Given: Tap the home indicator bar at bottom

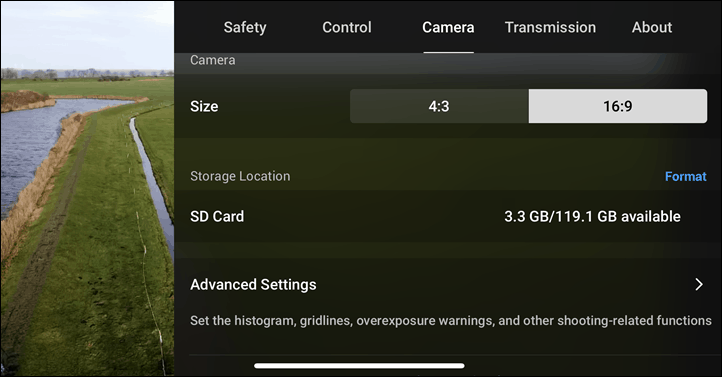Looking at the screenshot, I should click(359, 366).
